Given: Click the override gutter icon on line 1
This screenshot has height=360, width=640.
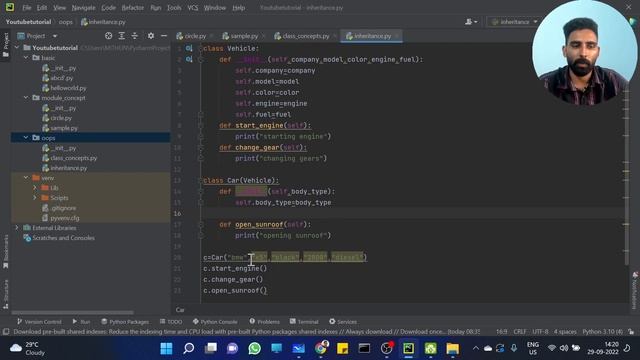Looking at the screenshot, I should point(189,49).
